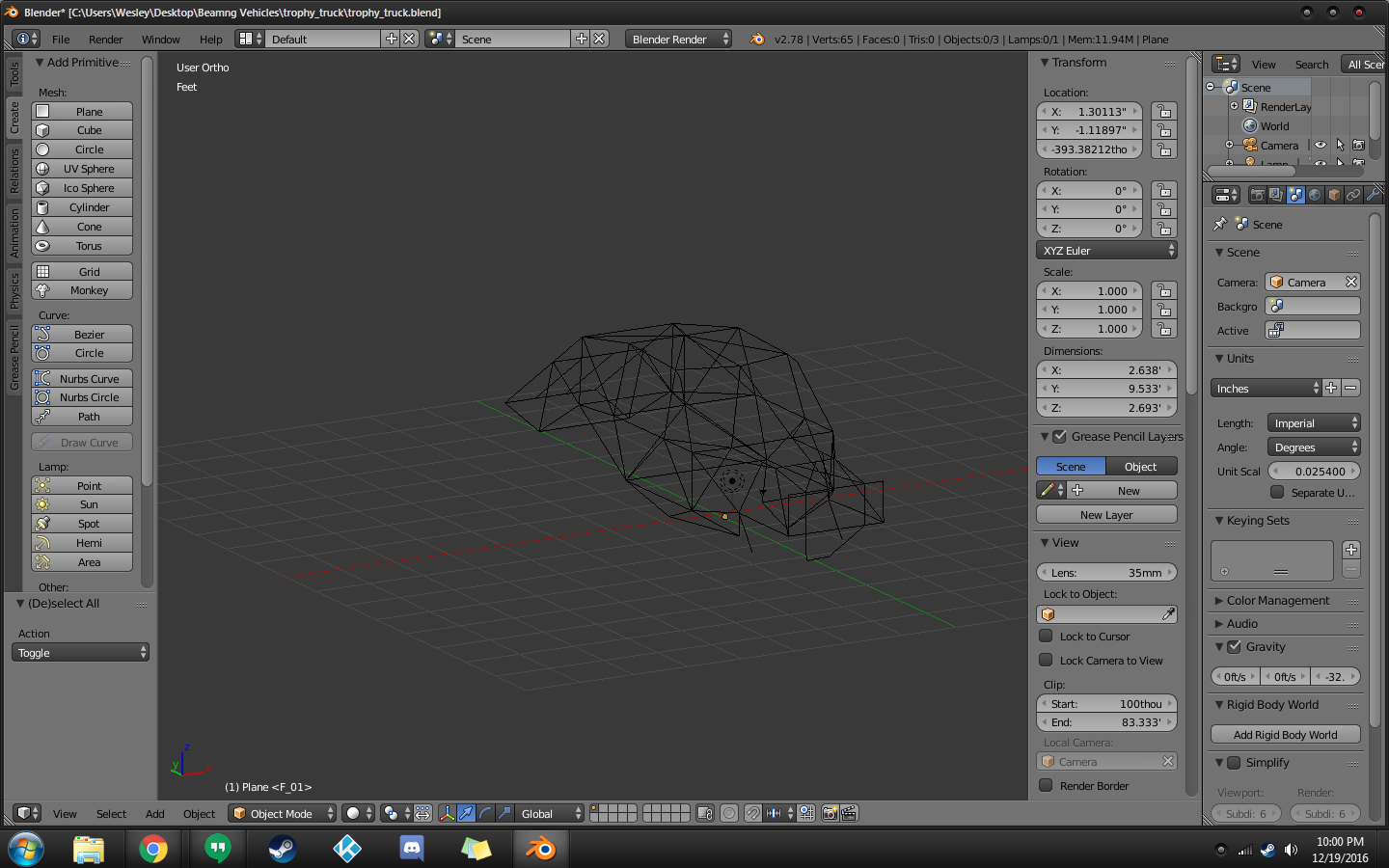Open Discord from the Windows taskbar
Screen dimensions: 1389x868
click(412, 849)
